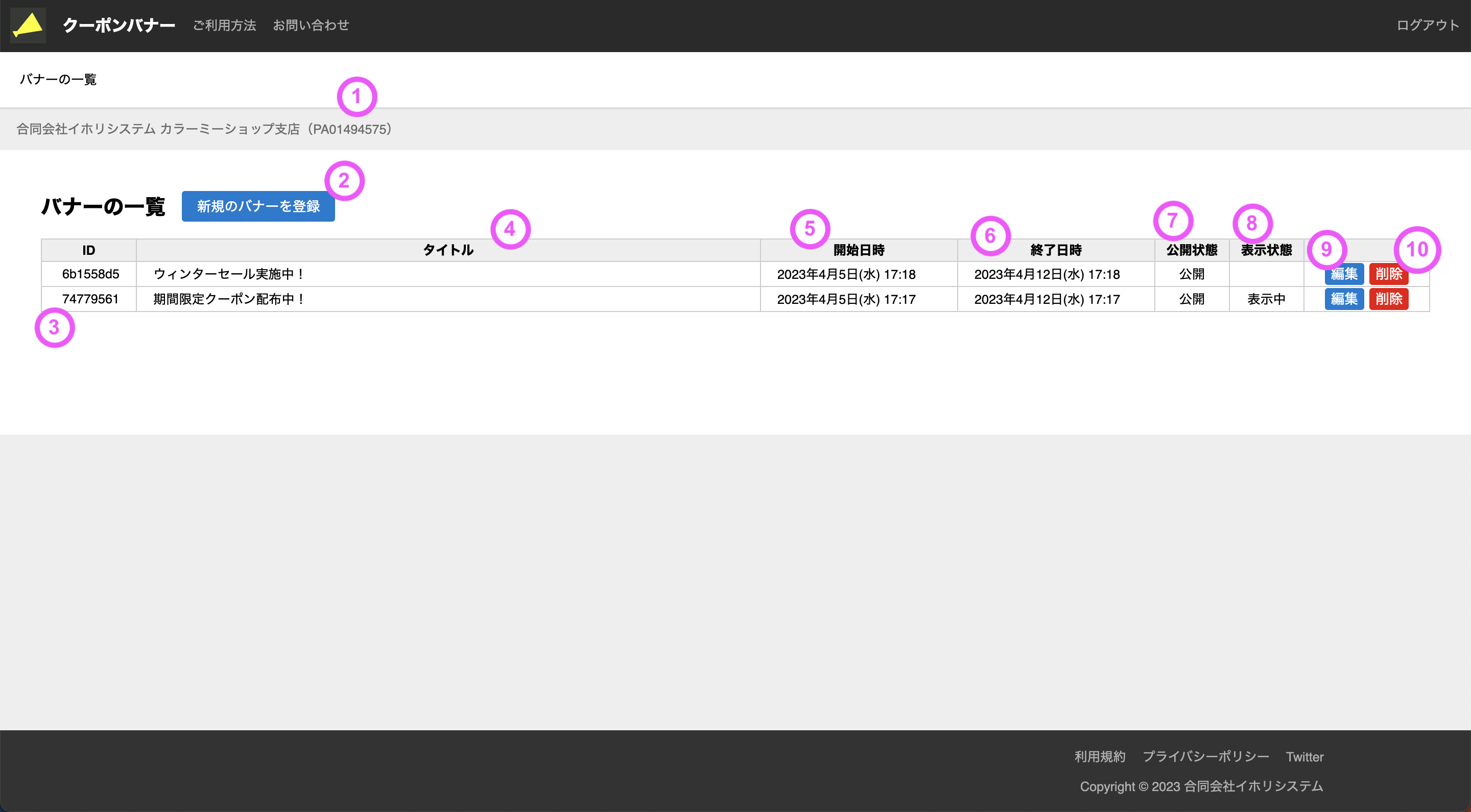Click the 終了日時 column header
Screen dimensions: 1471x812
1056,250
